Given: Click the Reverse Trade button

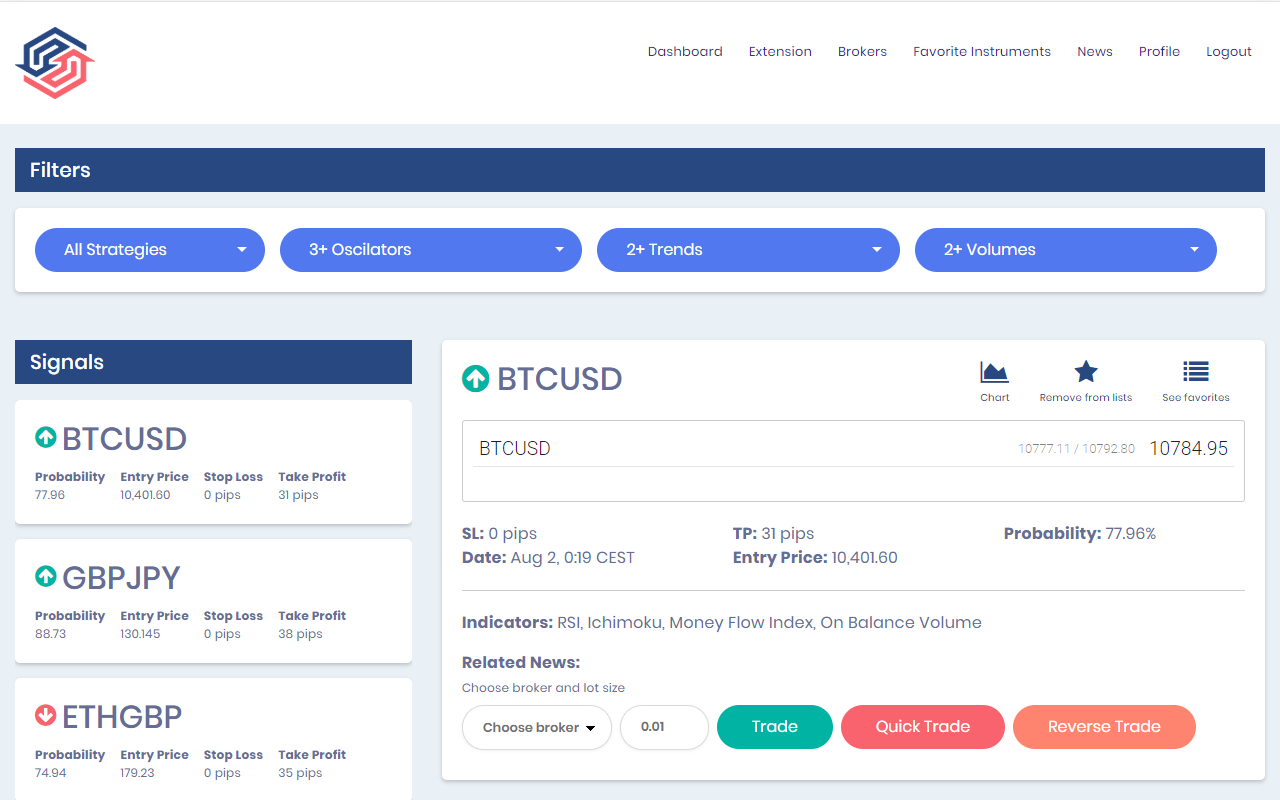Looking at the screenshot, I should (x=1104, y=727).
